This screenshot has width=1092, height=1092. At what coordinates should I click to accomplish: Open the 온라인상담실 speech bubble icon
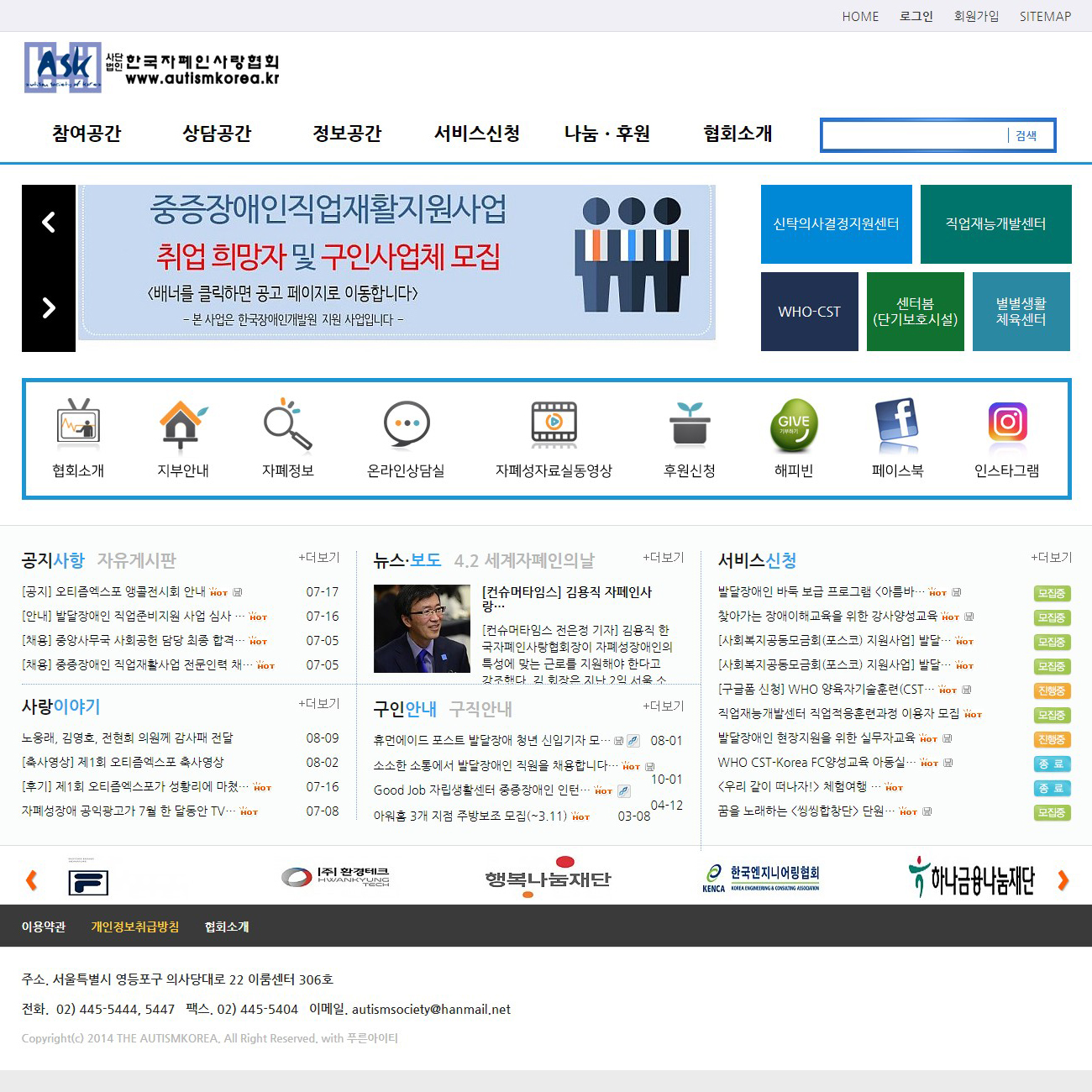click(x=407, y=423)
